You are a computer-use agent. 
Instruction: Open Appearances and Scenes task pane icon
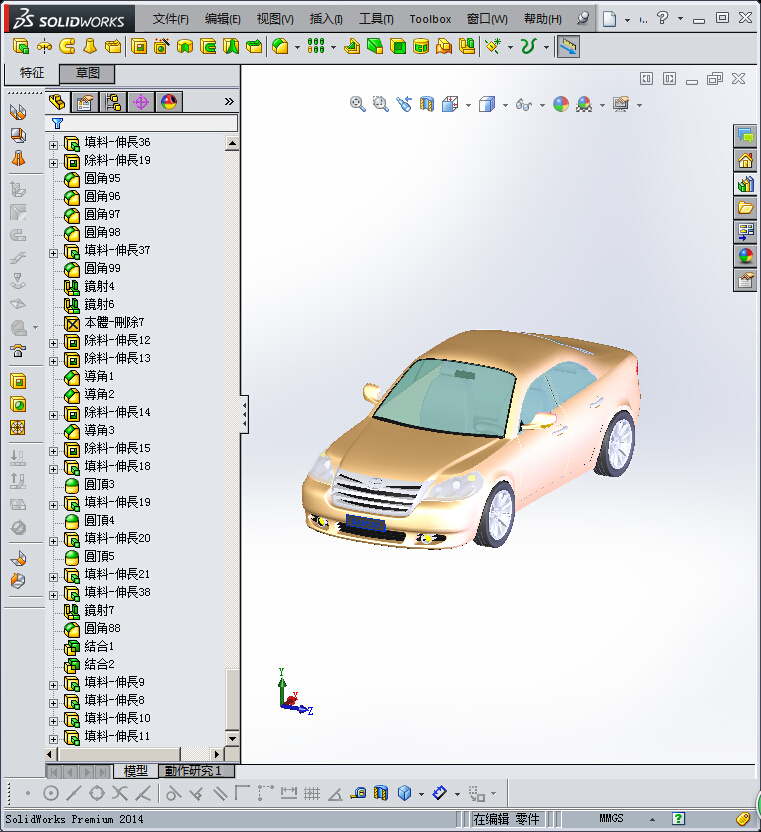point(745,256)
